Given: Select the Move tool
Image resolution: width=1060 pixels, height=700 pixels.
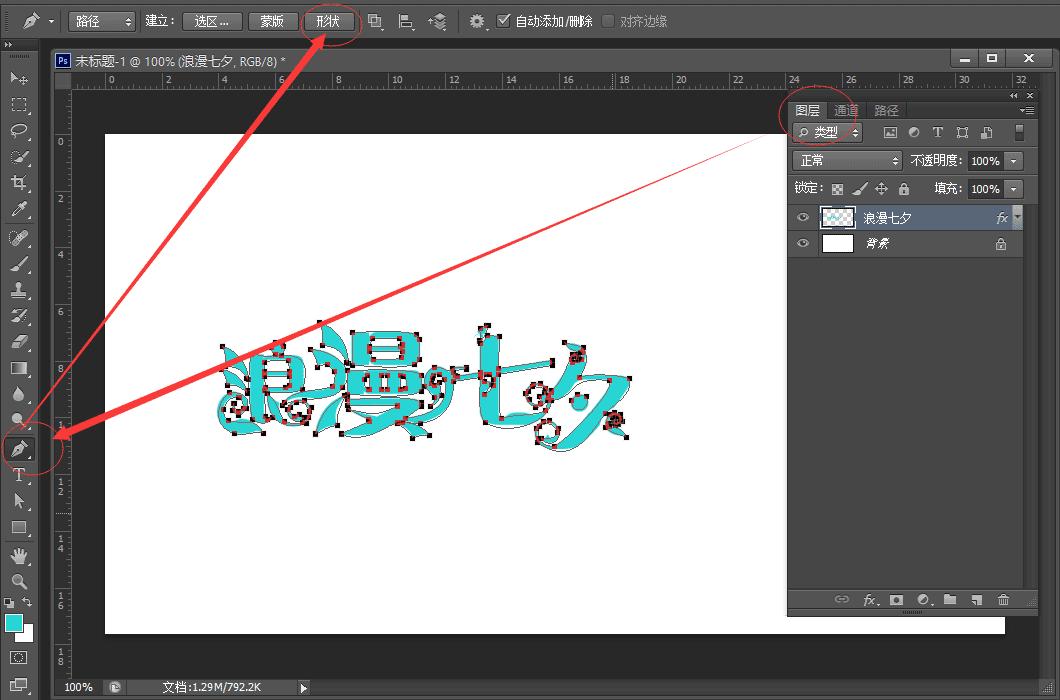Looking at the screenshot, I should tap(18, 78).
